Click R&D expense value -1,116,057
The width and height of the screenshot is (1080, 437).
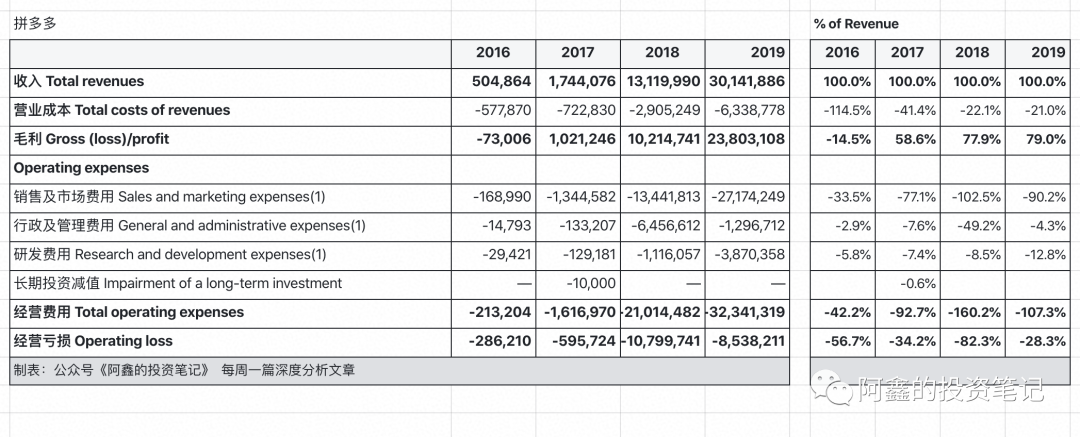[669, 255]
